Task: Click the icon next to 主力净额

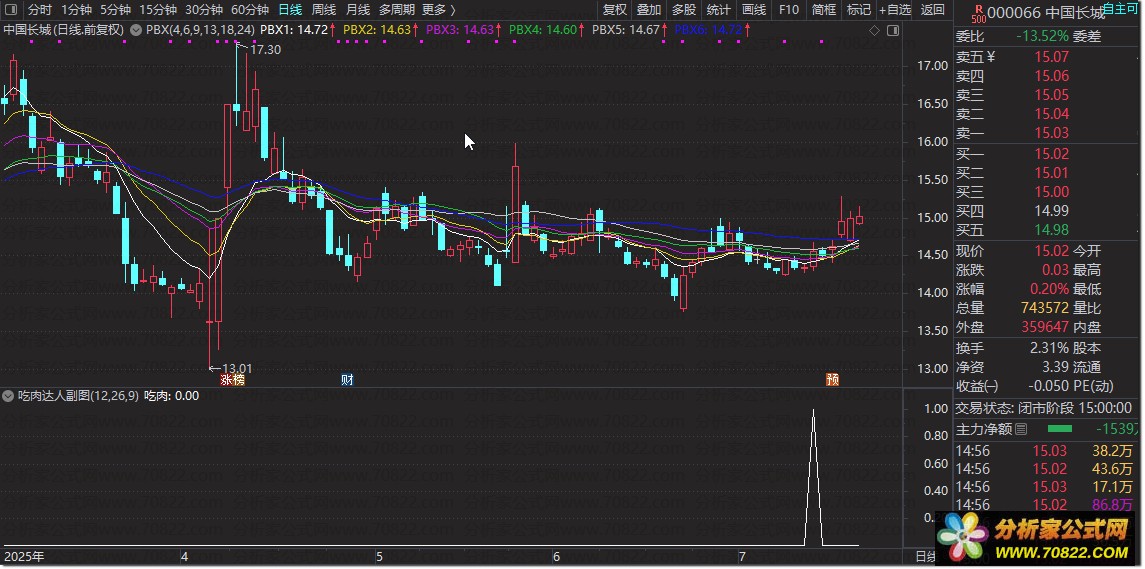Action: (x=1022, y=429)
